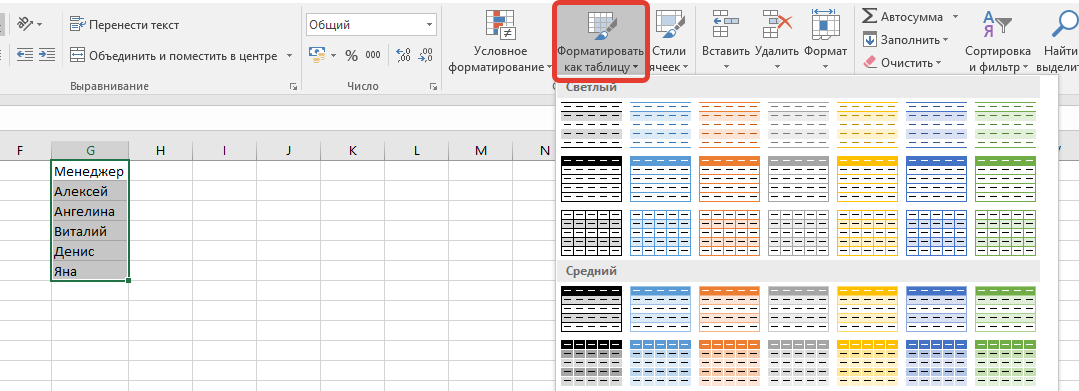Click the Delete cells (Удалить) icon
Image resolution: width=1079 pixels, height=391 pixels.
coord(777,25)
